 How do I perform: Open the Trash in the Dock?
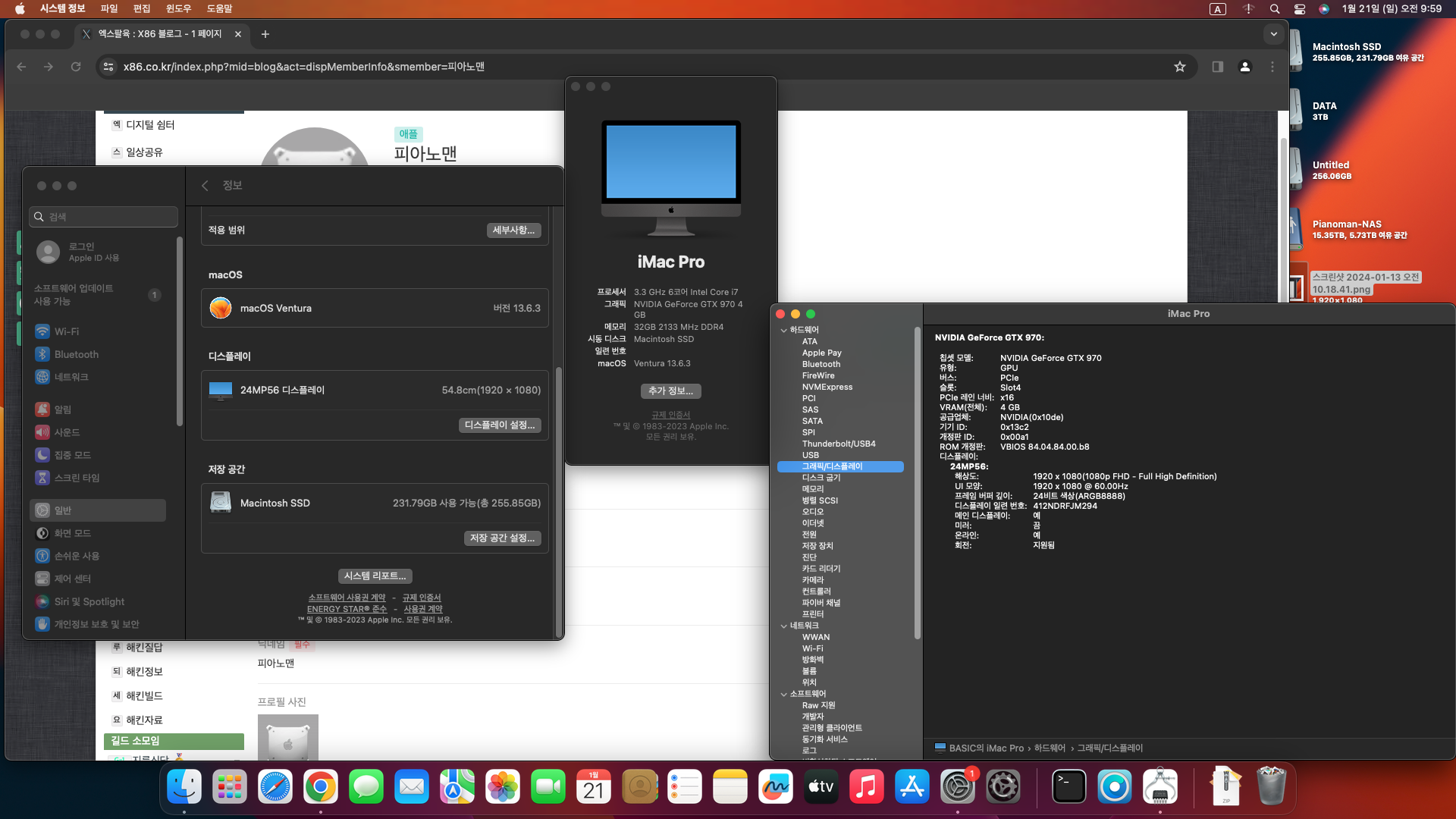[1272, 787]
